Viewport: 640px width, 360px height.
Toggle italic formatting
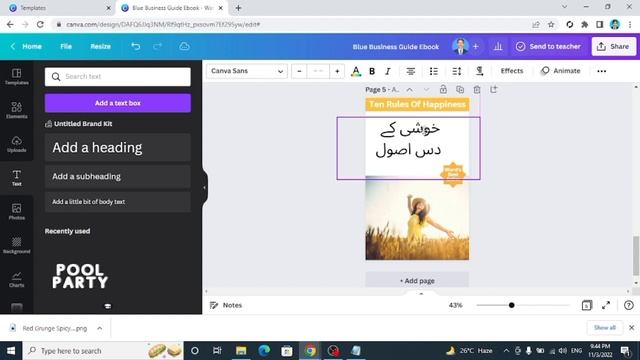point(388,71)
